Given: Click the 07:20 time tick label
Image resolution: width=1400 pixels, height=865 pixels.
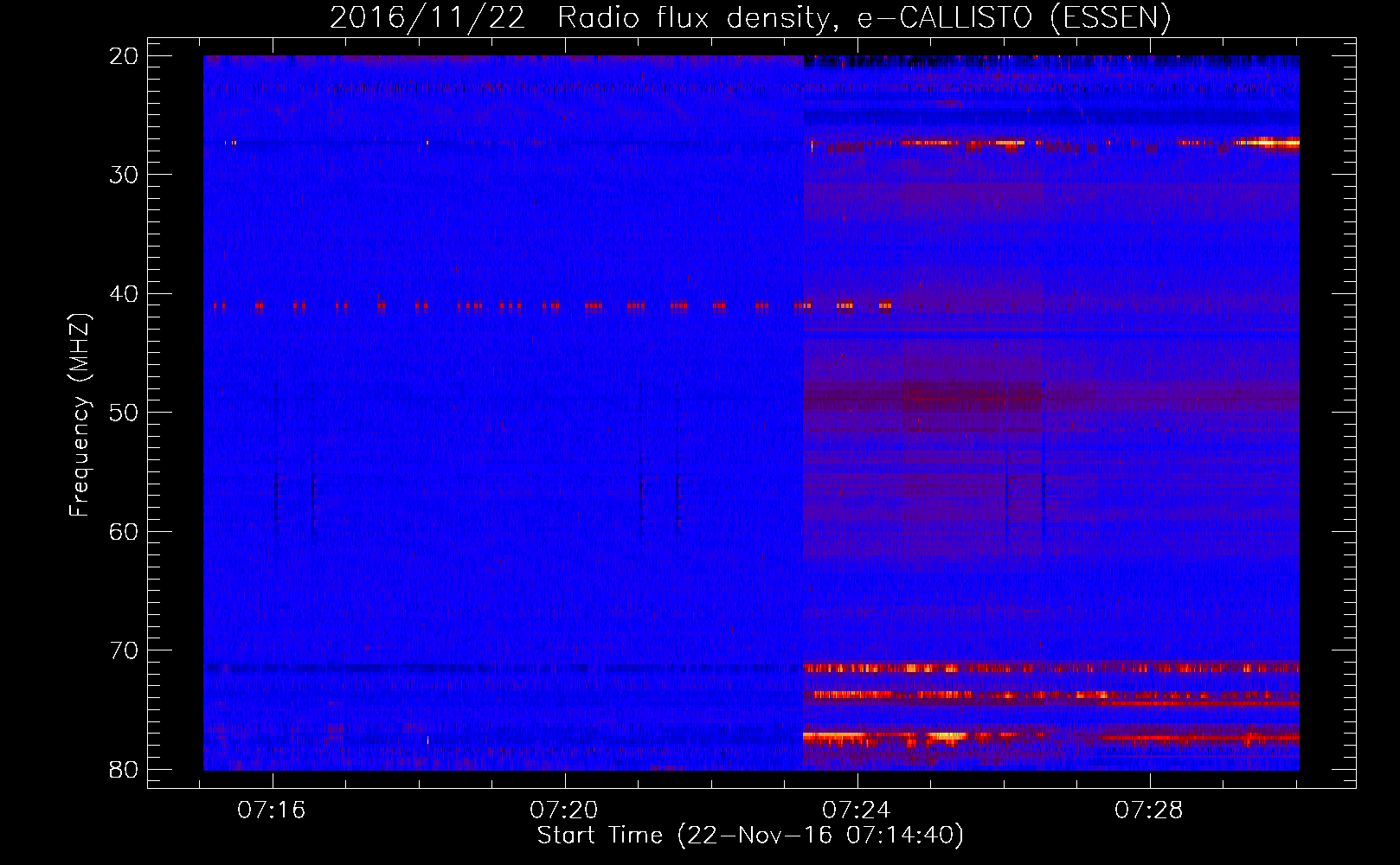Looking at the screenshot, I should click(564, 811).
